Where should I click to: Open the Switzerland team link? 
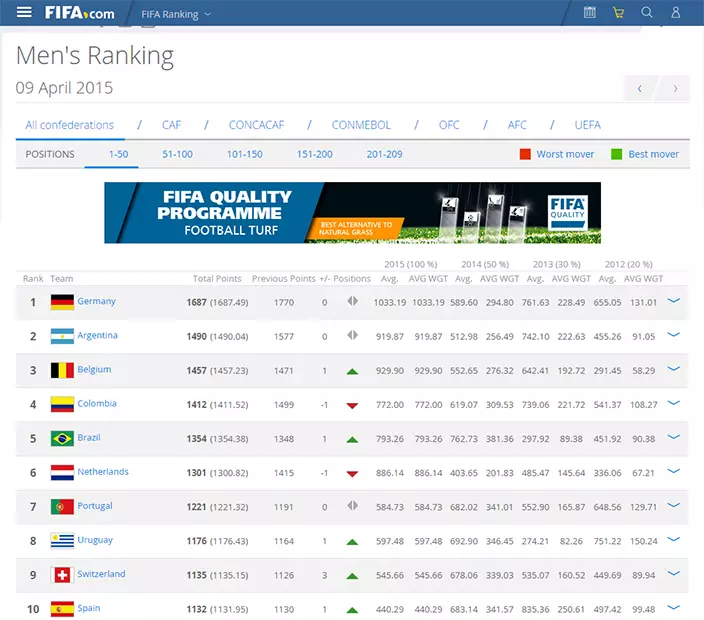(101, 574)
